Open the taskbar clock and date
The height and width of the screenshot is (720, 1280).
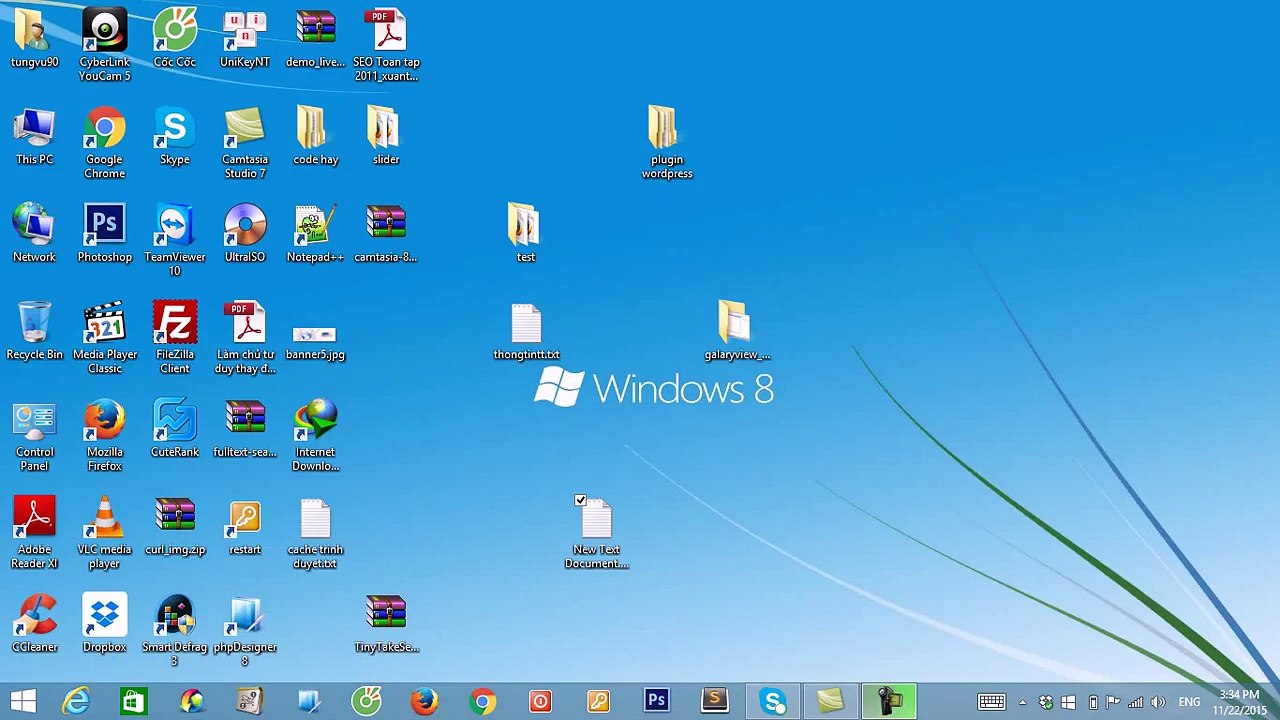(1239, 702)
